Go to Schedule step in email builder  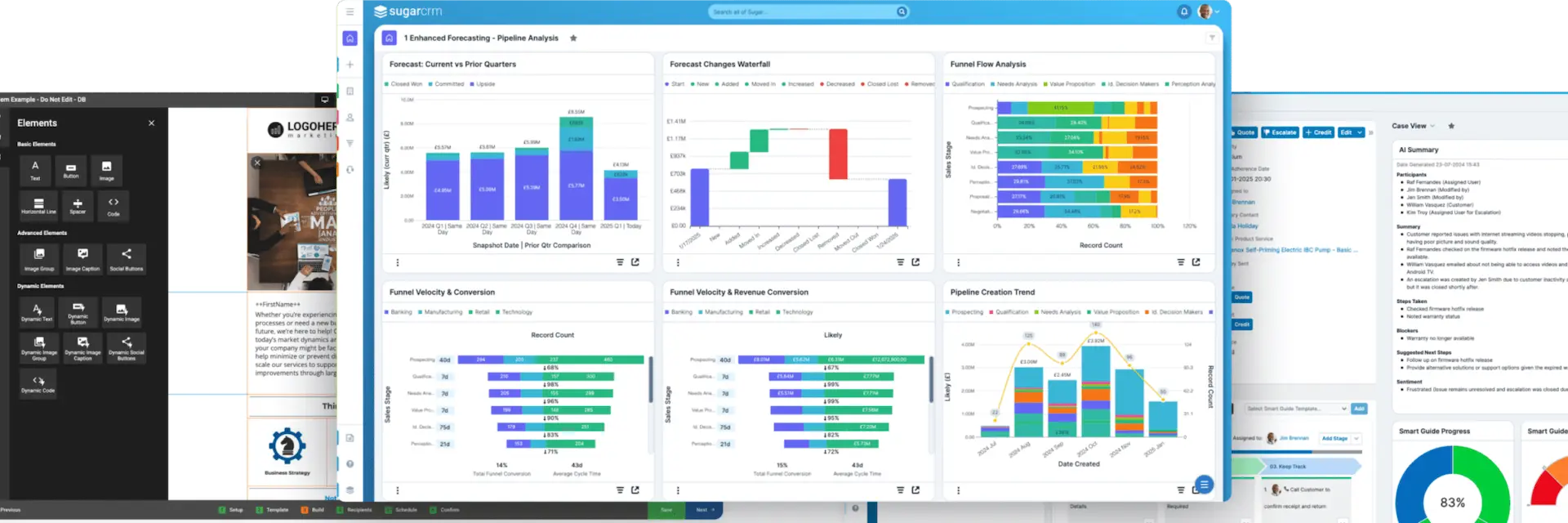[x=401, y=510]
